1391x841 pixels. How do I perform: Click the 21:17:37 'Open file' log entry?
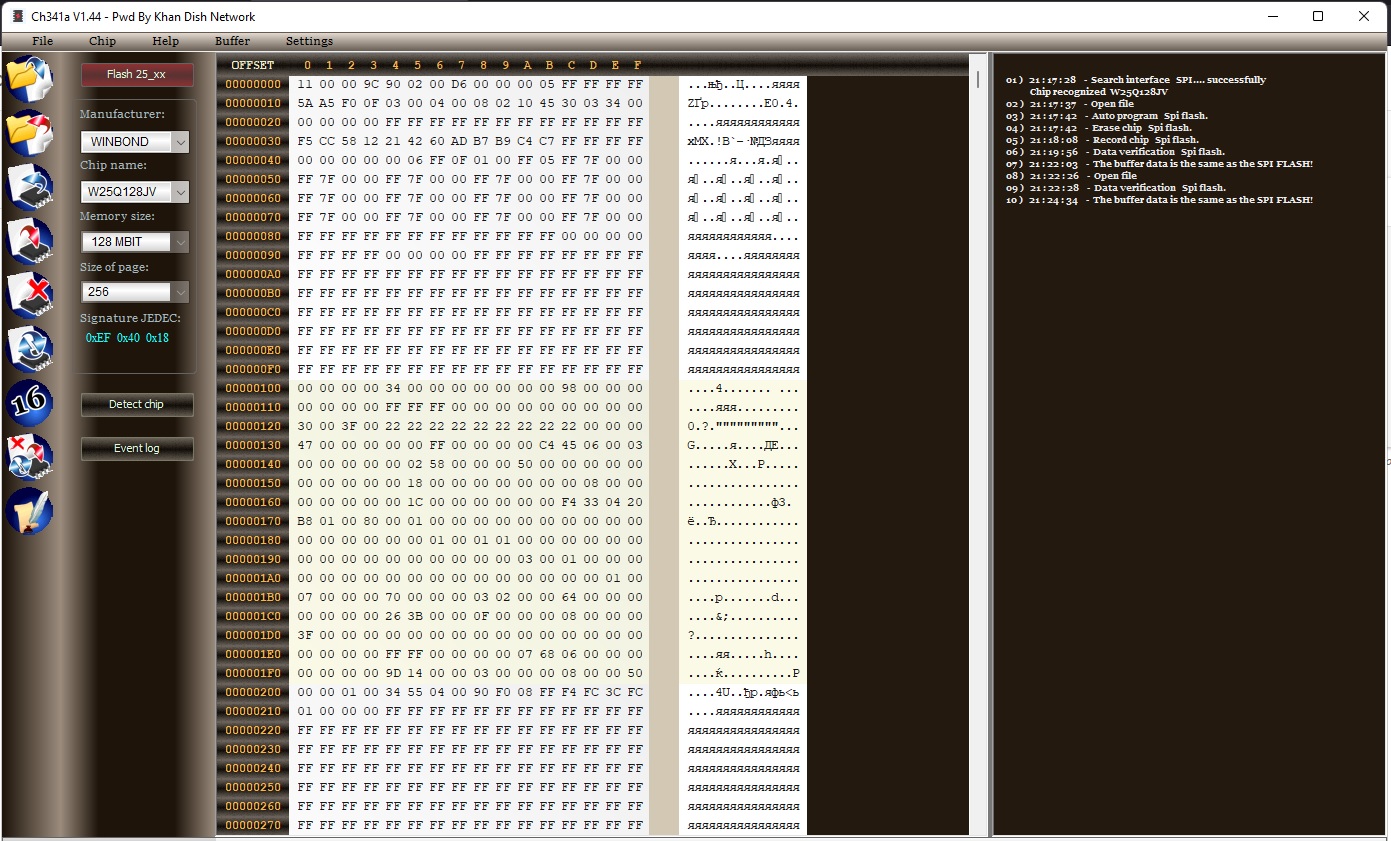[1070, 104]
